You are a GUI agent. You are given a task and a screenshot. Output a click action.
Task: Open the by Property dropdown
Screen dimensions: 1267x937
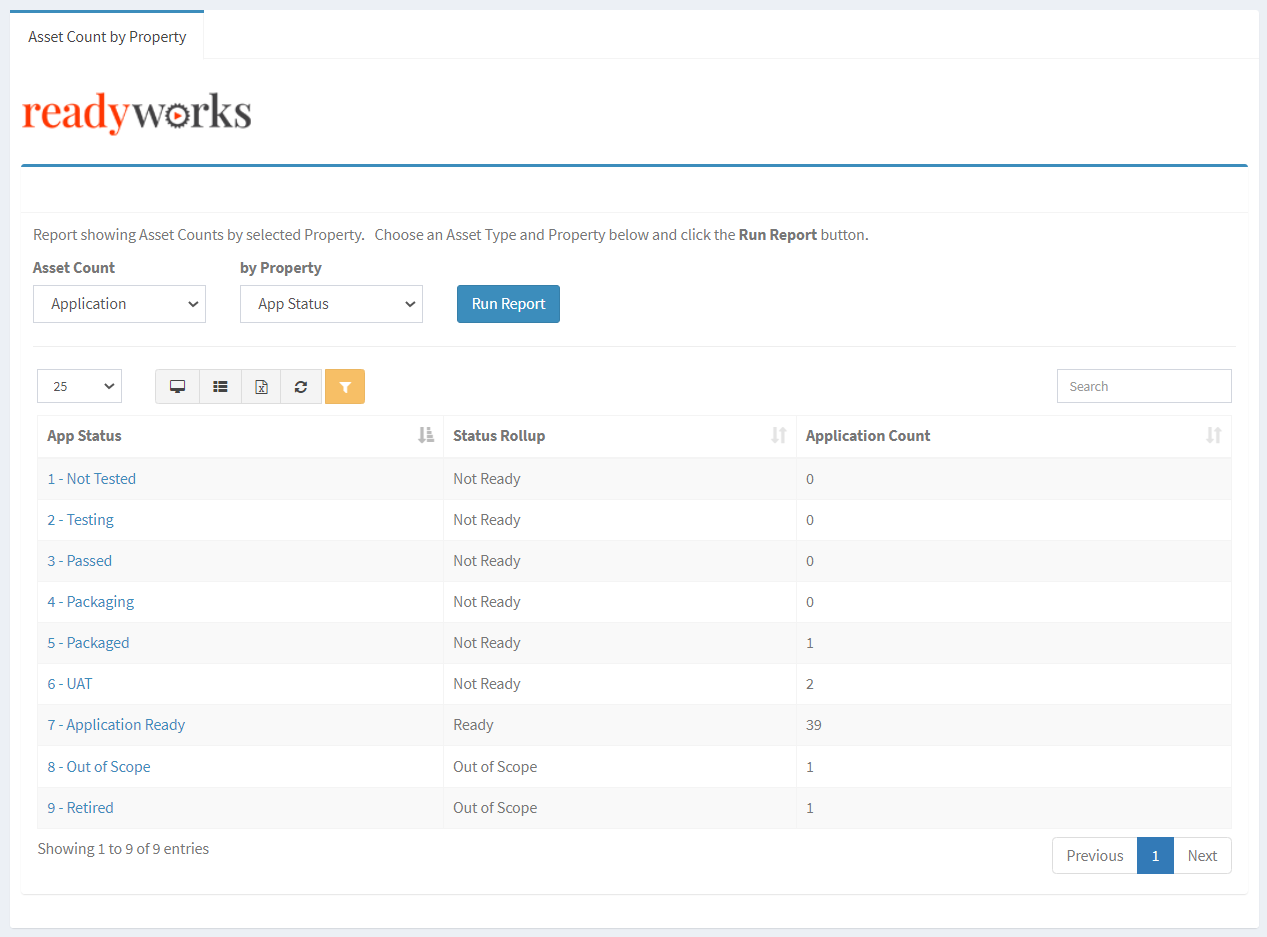click(330, 303)
